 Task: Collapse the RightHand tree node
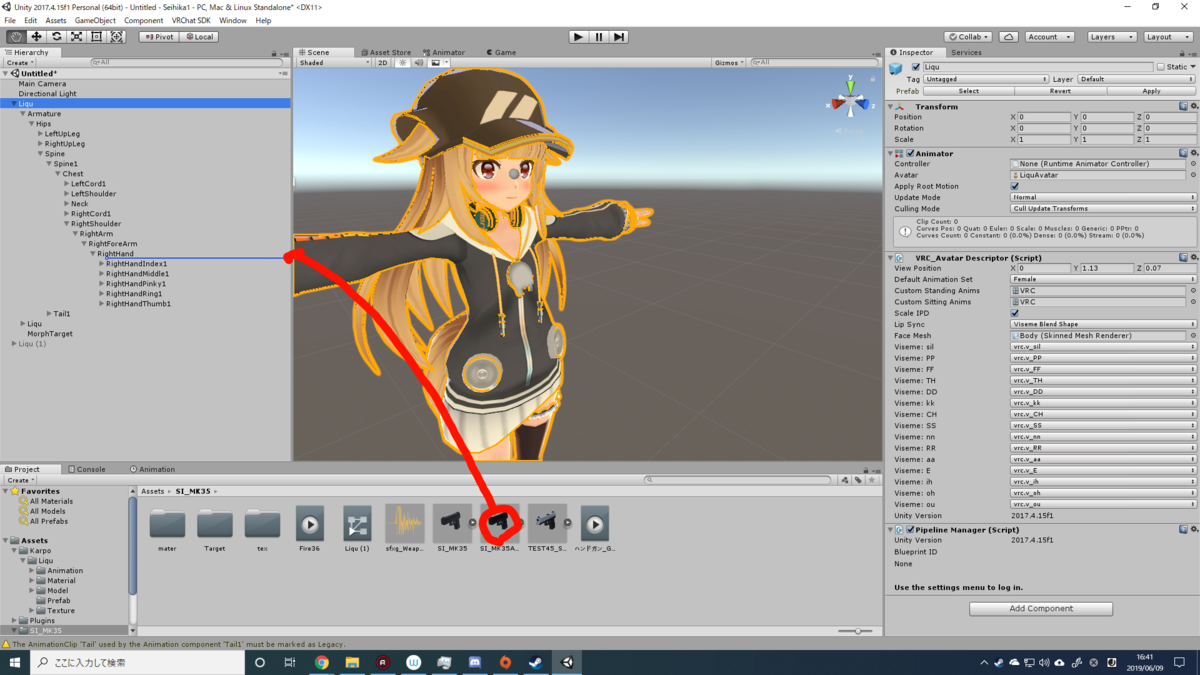point(93,254)
